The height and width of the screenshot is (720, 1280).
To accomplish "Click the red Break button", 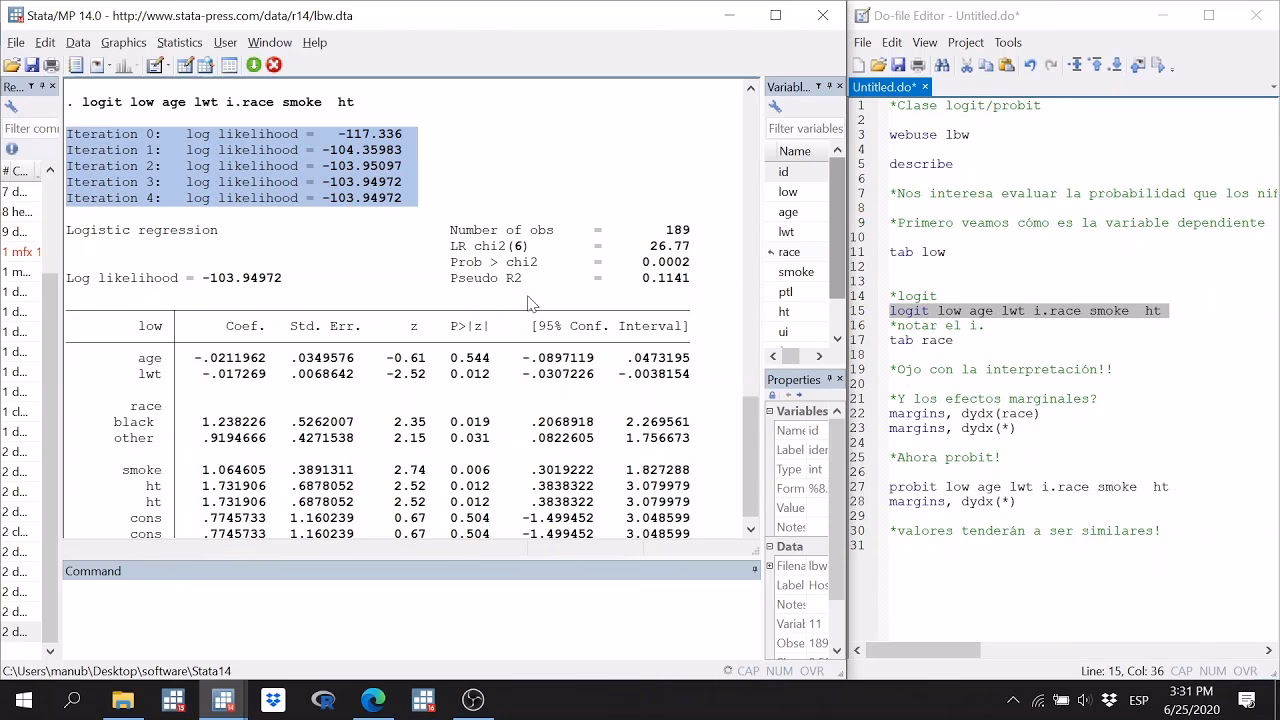I will point(274,65).
